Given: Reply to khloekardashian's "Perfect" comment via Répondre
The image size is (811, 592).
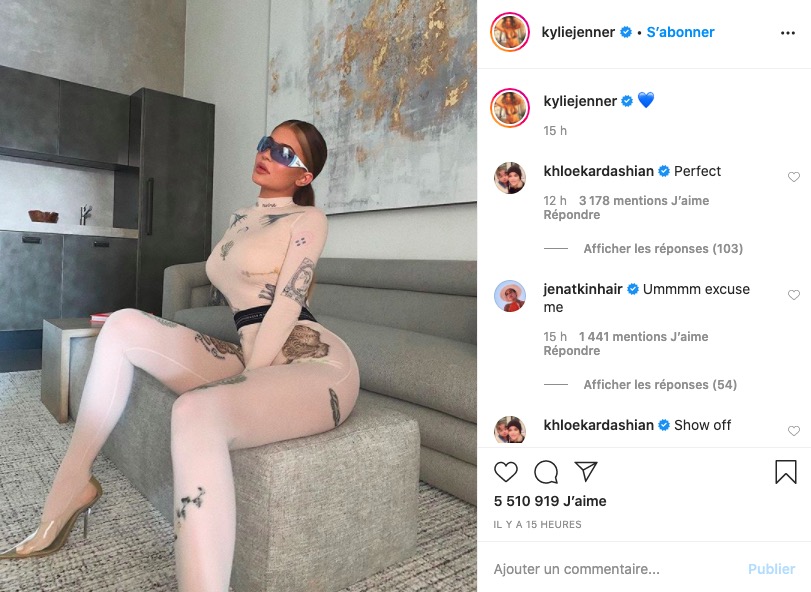Looking at the screenshot, I should (572, 215).
